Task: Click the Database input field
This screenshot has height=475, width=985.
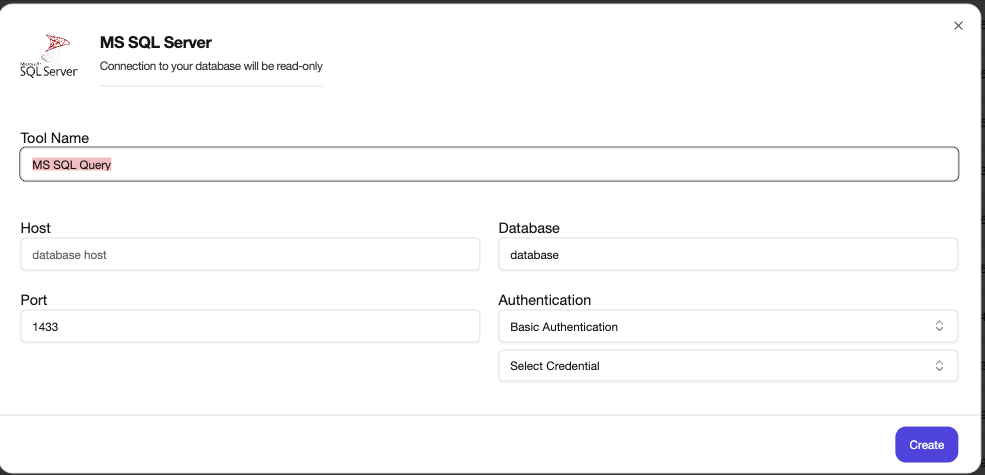Action: click(728, 254)
